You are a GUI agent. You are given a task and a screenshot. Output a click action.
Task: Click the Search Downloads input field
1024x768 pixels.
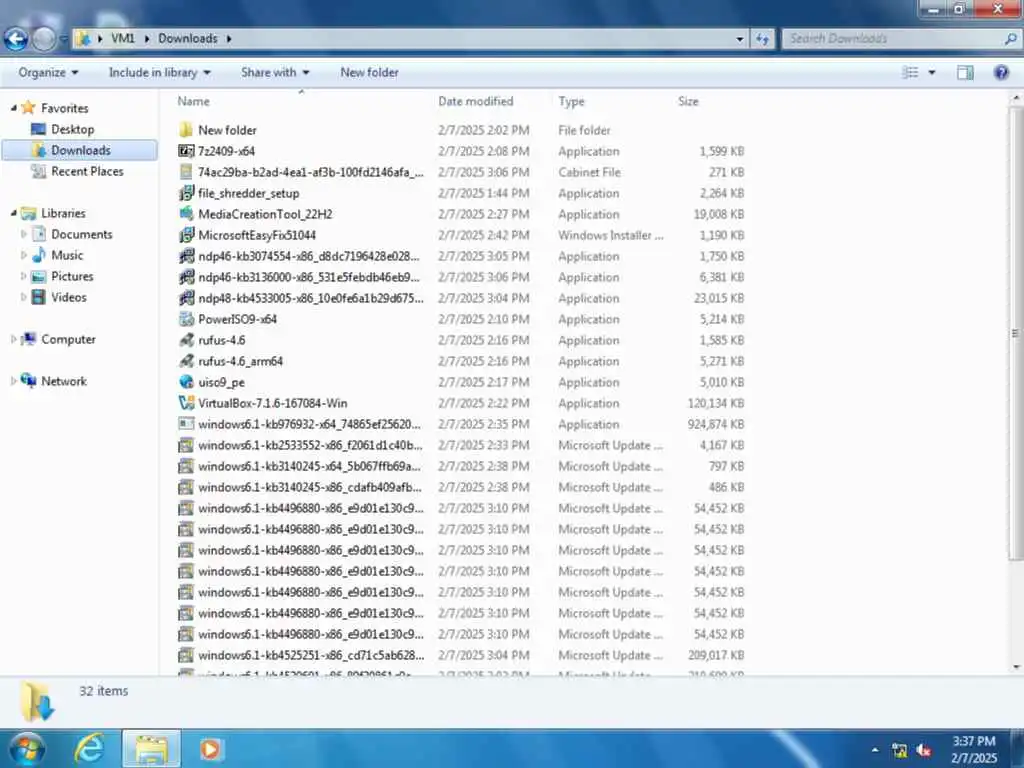coord(895,39)
